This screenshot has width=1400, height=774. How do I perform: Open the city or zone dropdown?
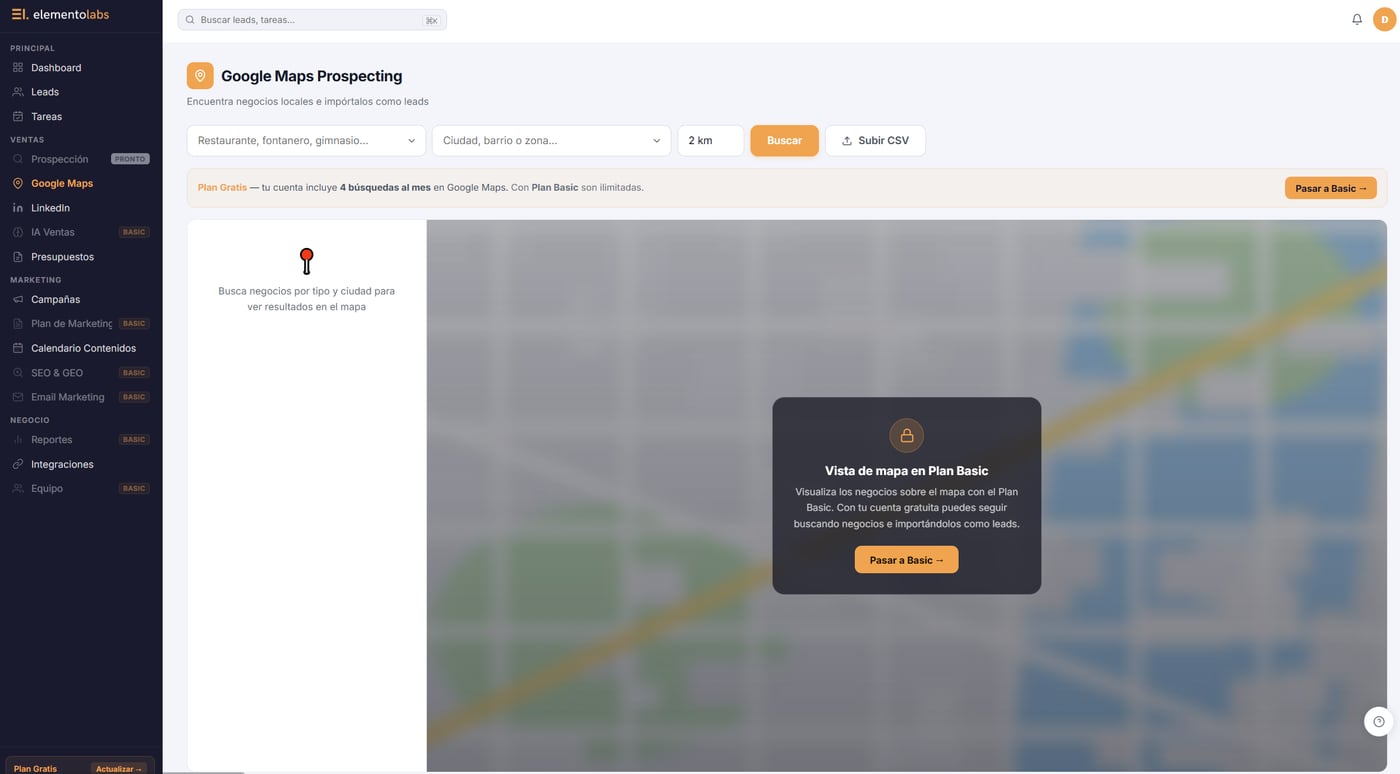[551, 141]
